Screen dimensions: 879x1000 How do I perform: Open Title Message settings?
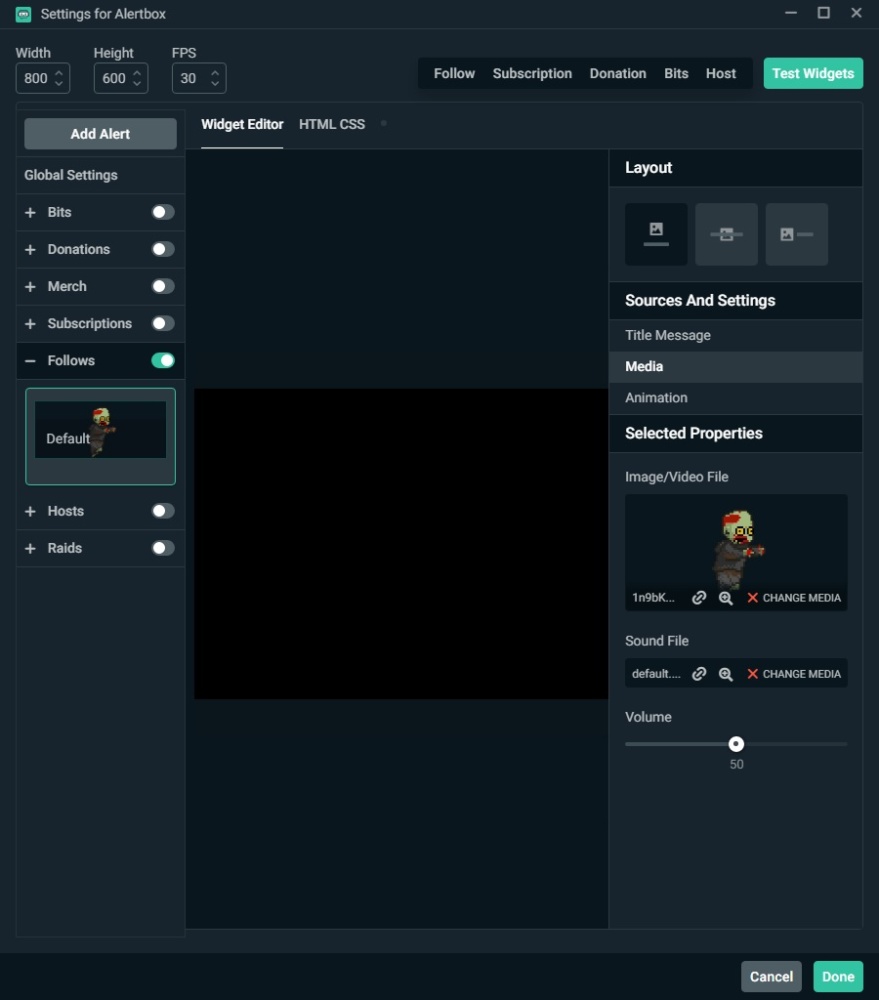coord(735,335)
